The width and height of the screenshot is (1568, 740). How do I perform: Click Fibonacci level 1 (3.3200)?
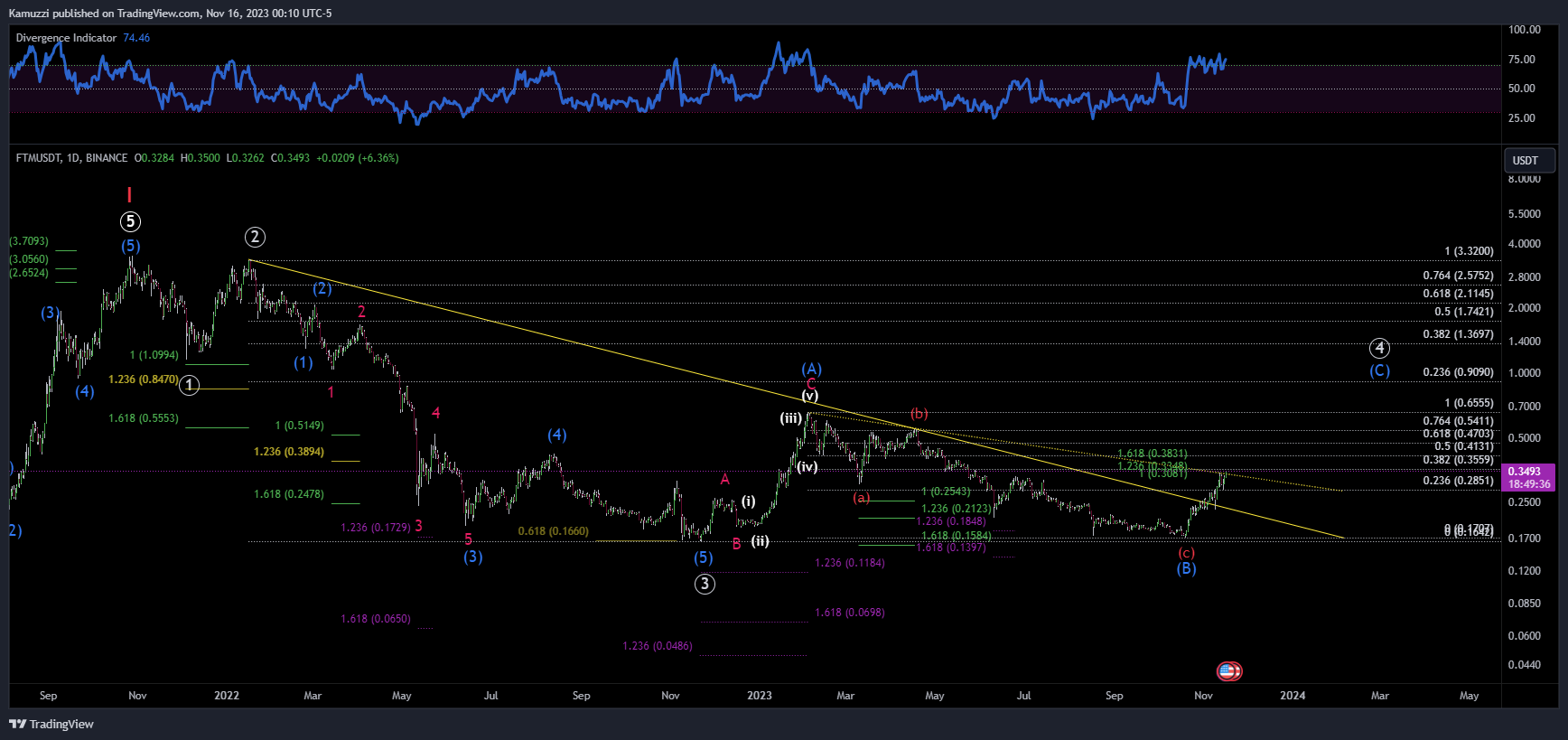(x=1469, y=251)
